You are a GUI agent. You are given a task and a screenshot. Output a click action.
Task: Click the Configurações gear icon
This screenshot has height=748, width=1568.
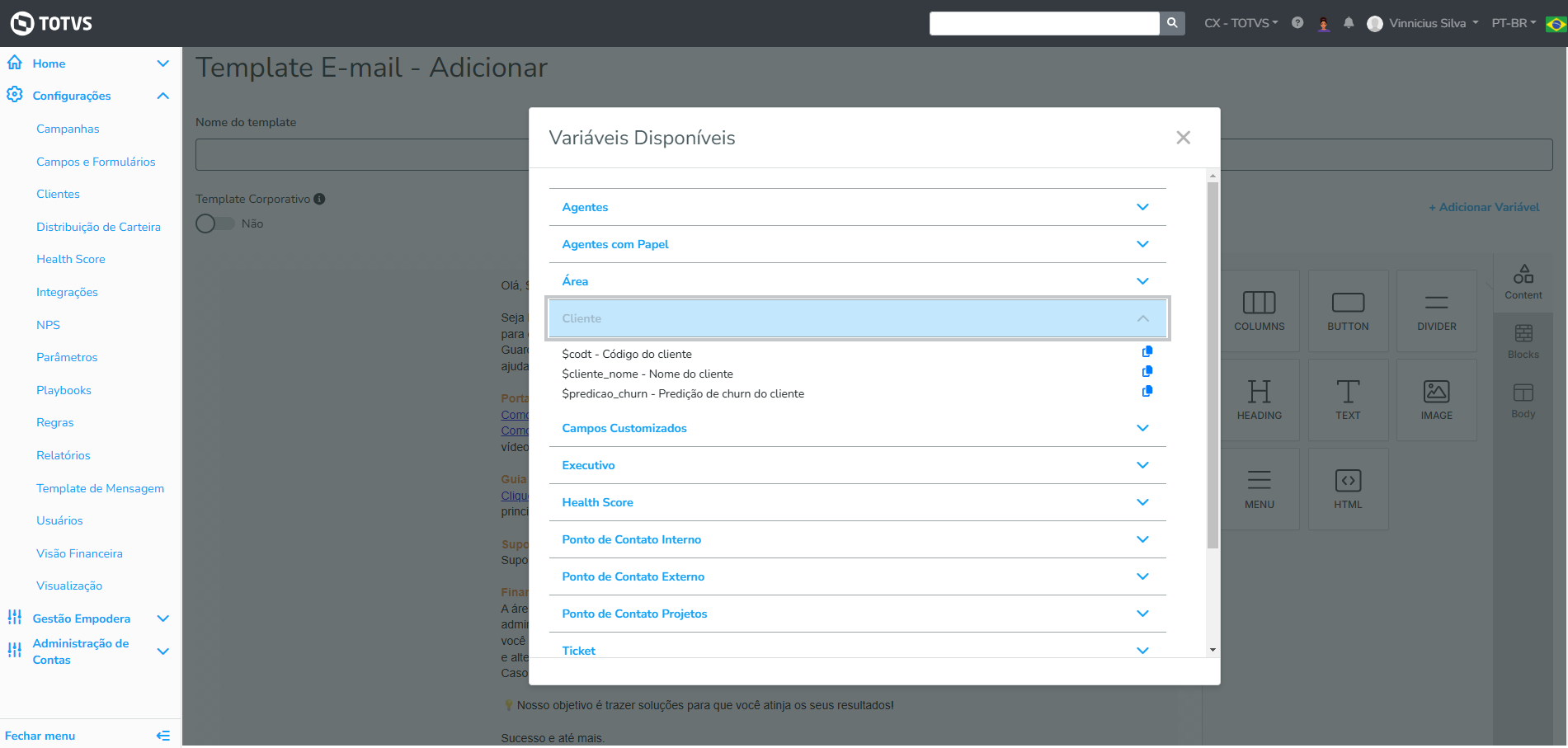(x=15, y=95)
